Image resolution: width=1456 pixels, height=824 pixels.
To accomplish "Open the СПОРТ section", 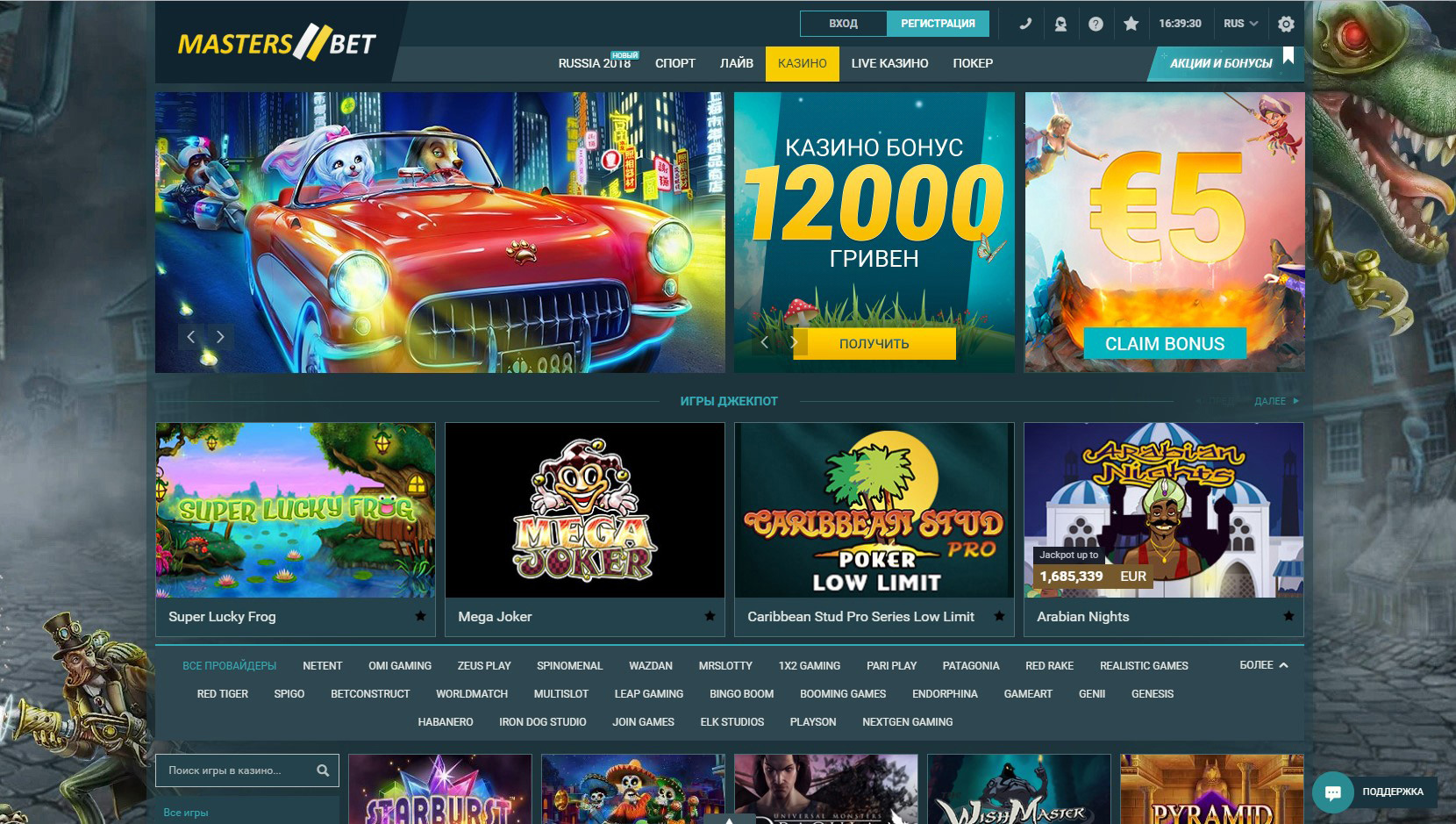I will 675,63.
